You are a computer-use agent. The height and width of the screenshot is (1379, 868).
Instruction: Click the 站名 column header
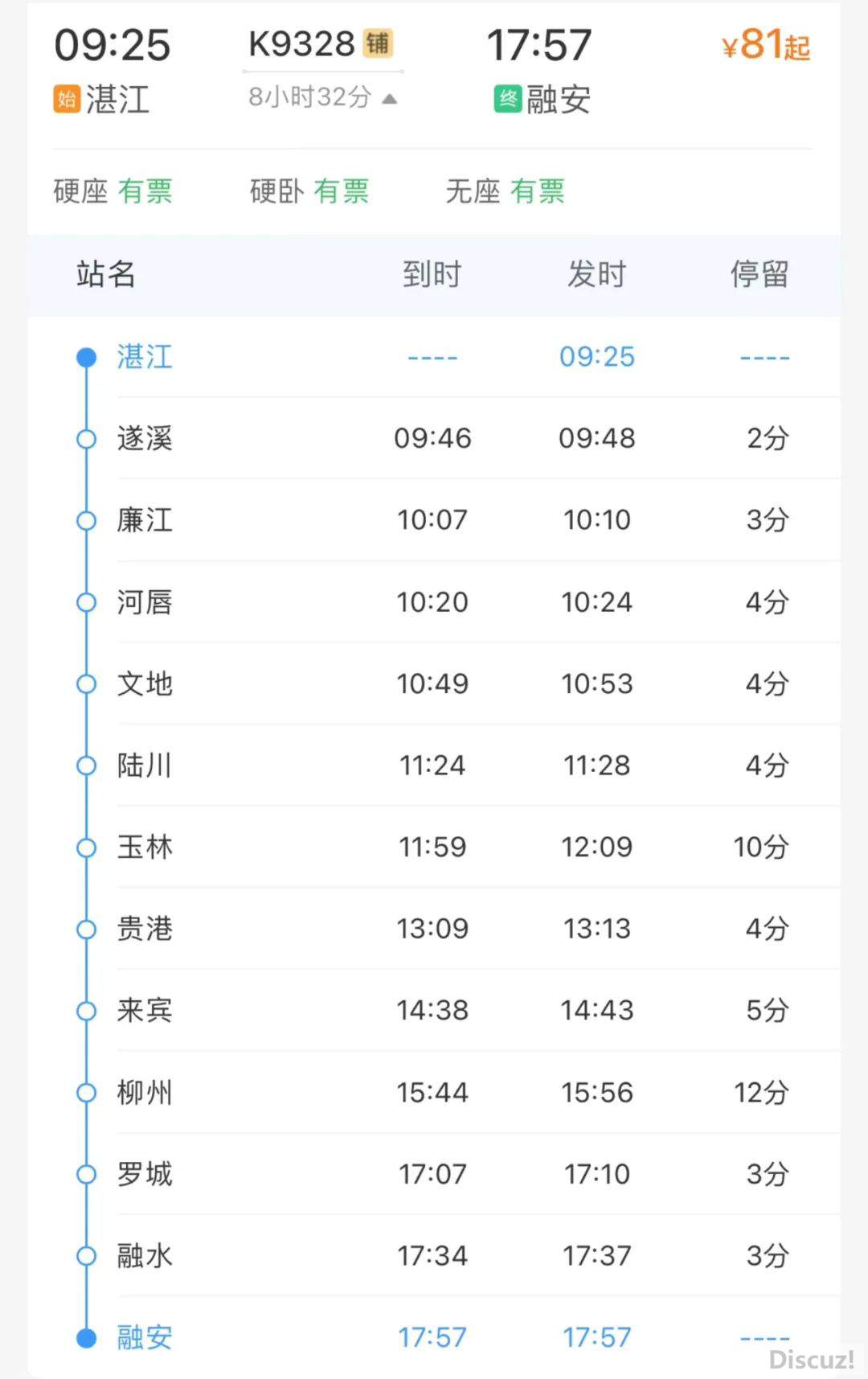[105, 274]
